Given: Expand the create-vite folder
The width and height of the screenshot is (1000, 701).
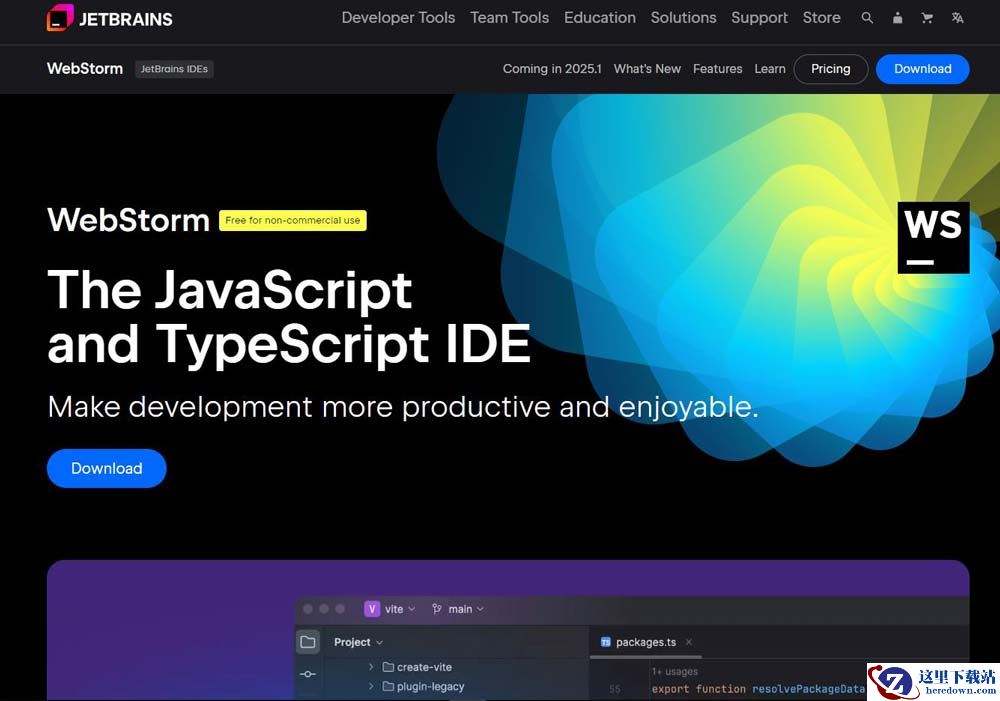Looking at the screenshot, I should pyautogui.click(x=371, y=667).
